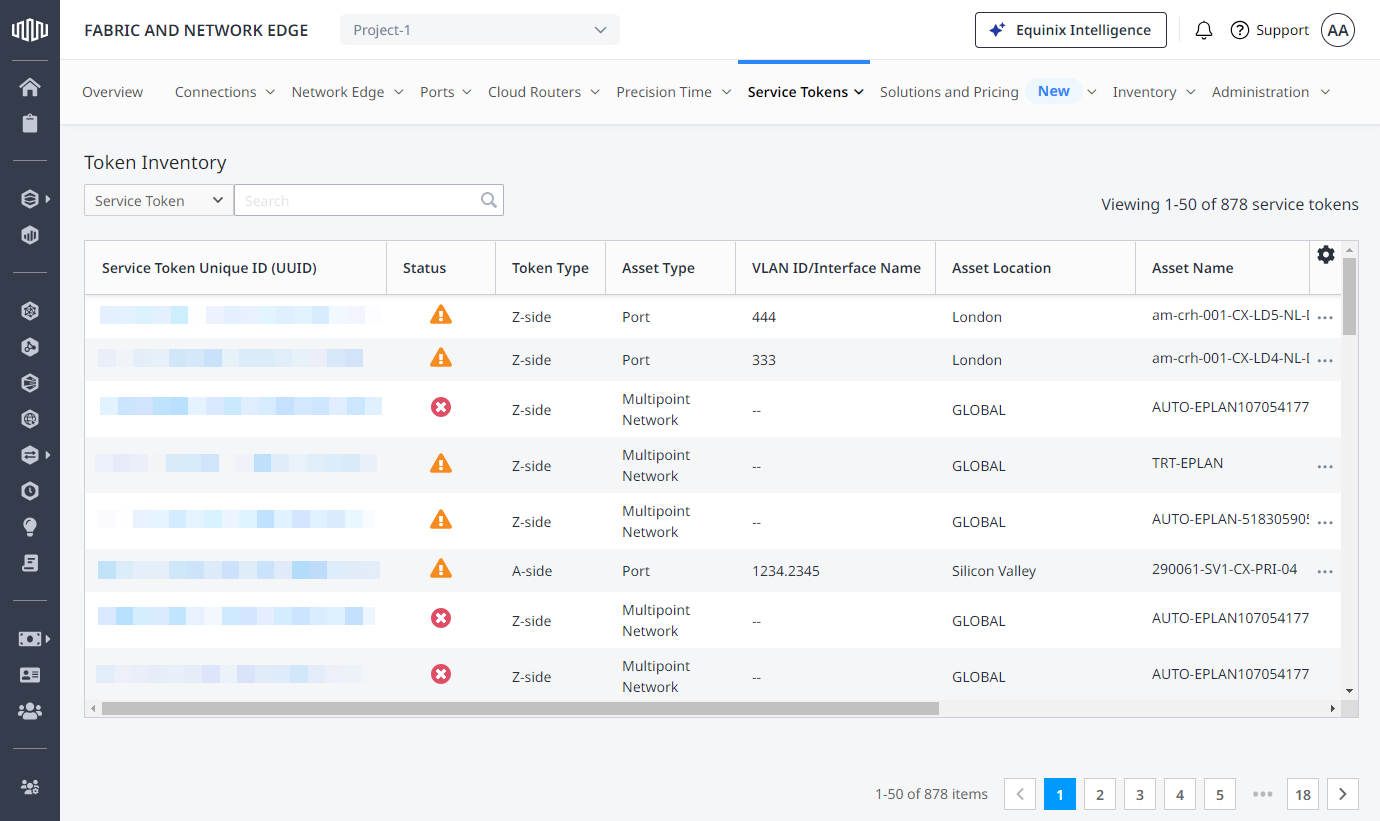Viewport: 1380px width, 821px height.
Task: Open the stacked layers hexagon sidebar icon
Action: (30, 199)
